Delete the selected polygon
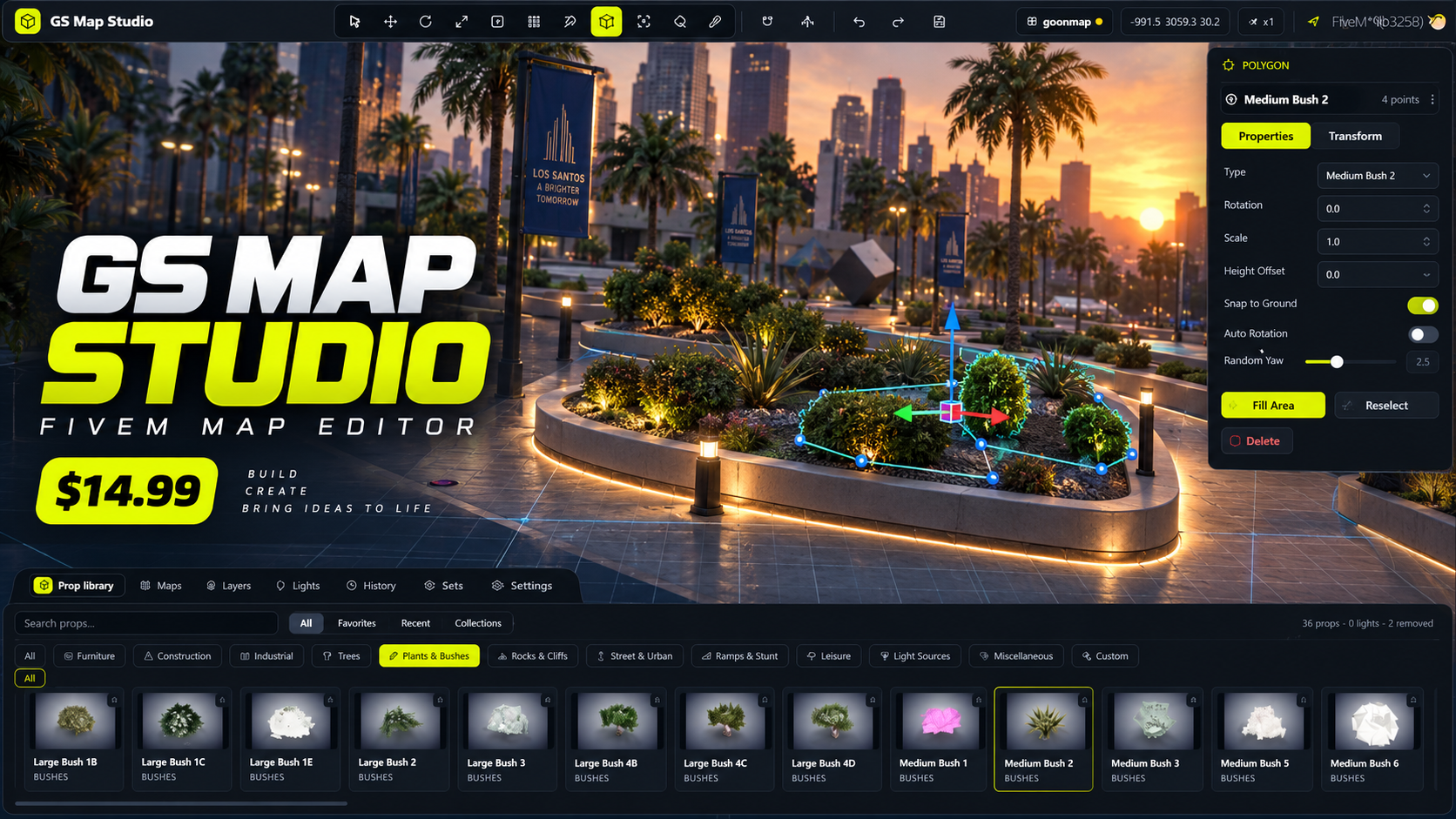1456x819 pixels. (1257, 441)
